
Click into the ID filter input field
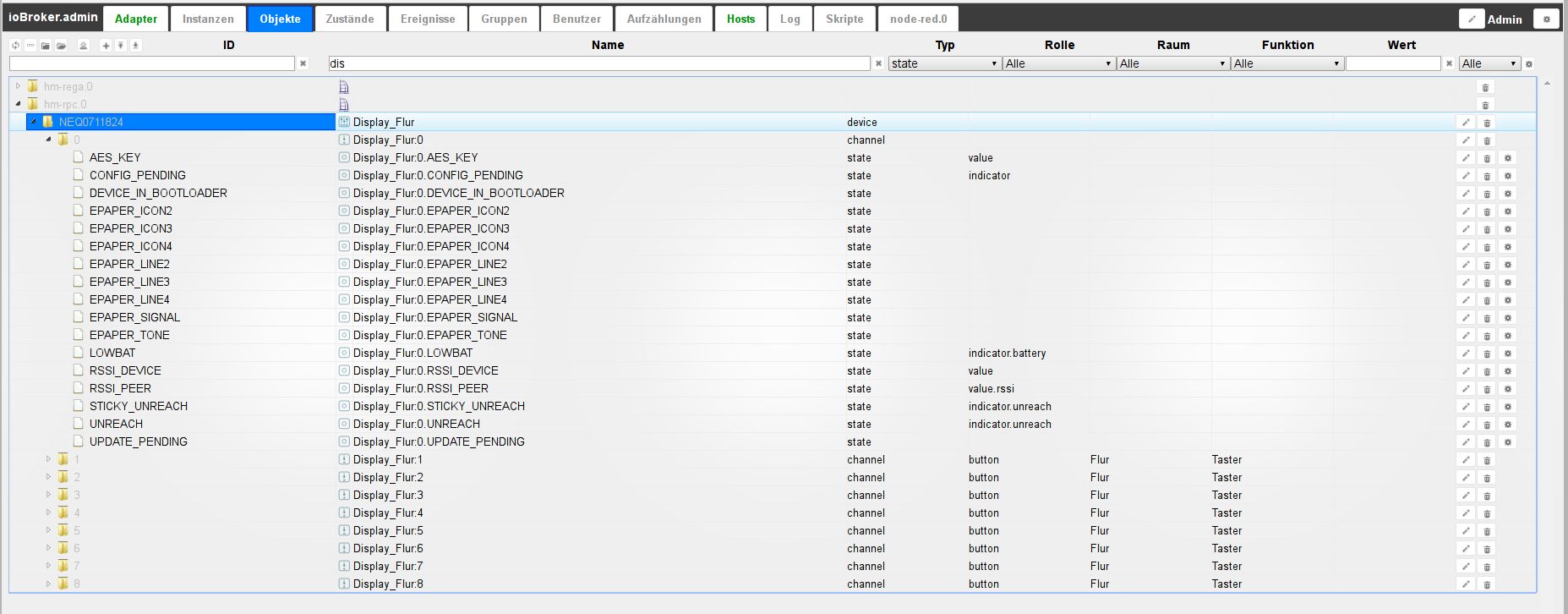point(152,63)
